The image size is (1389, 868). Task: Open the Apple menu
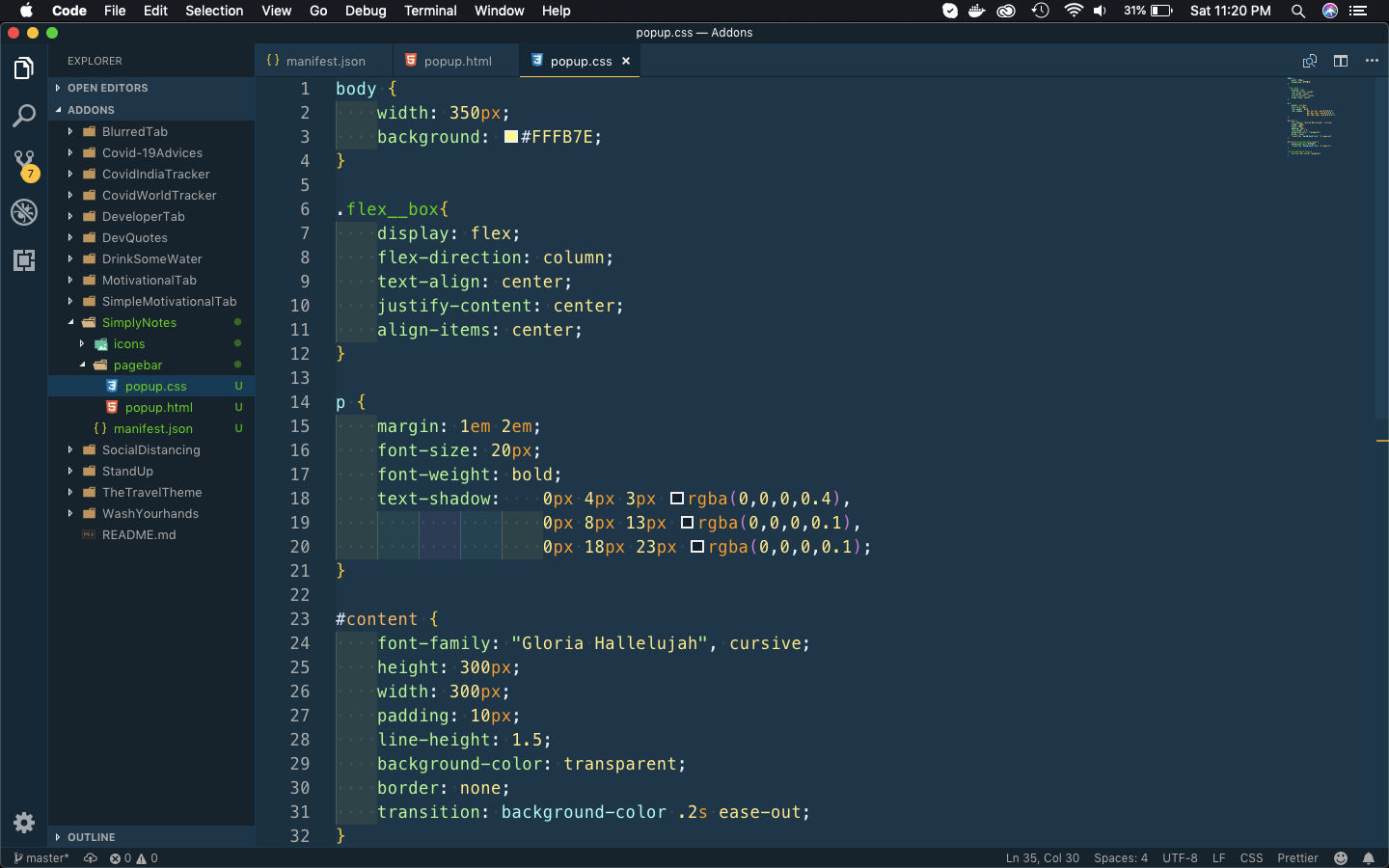26,11
